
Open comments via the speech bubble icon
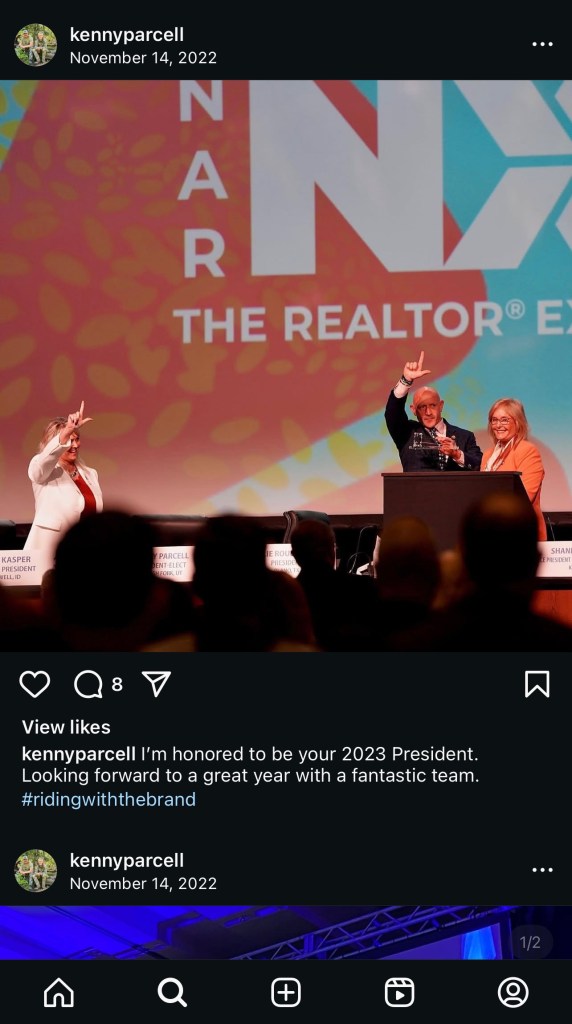[x=88, y=684]
